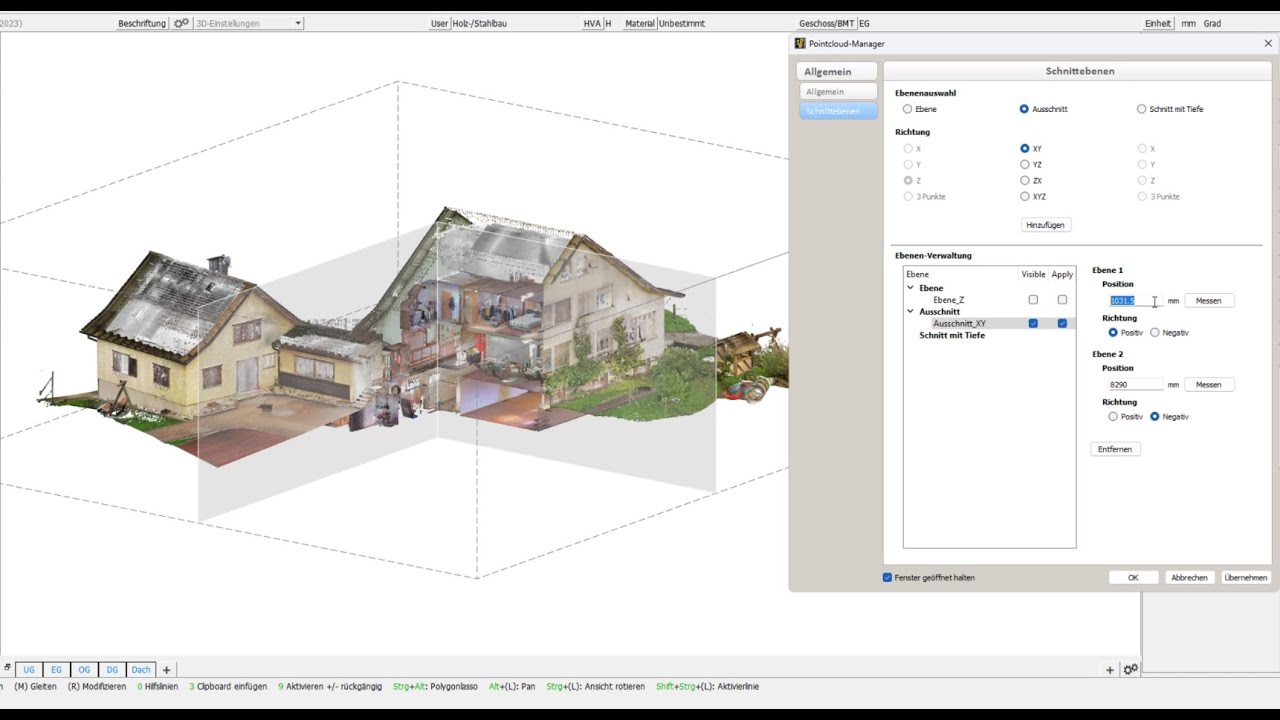Set Ebene 1 direction to Negativ

pyautogui.click(x=1154, y=333)
